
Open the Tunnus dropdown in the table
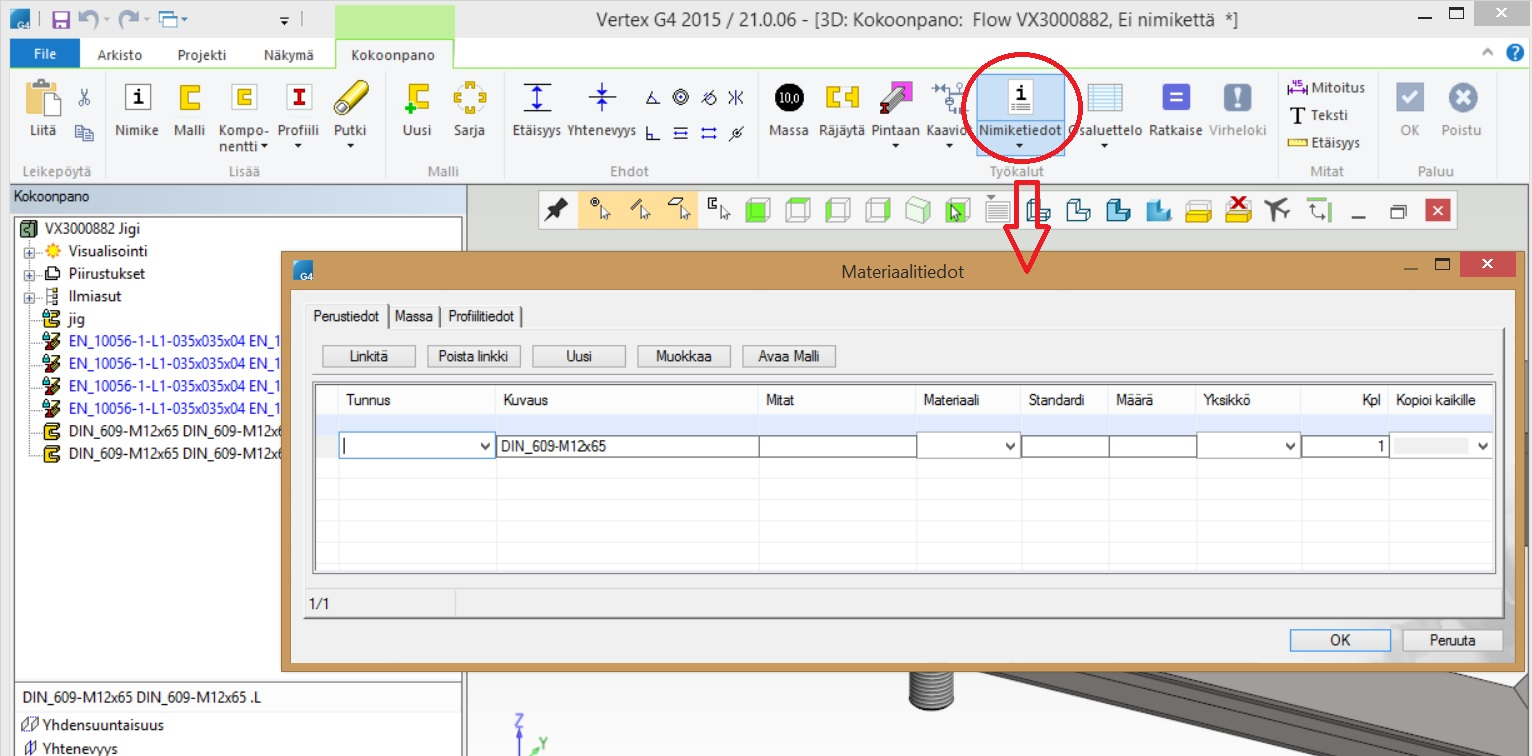[486, 447]
